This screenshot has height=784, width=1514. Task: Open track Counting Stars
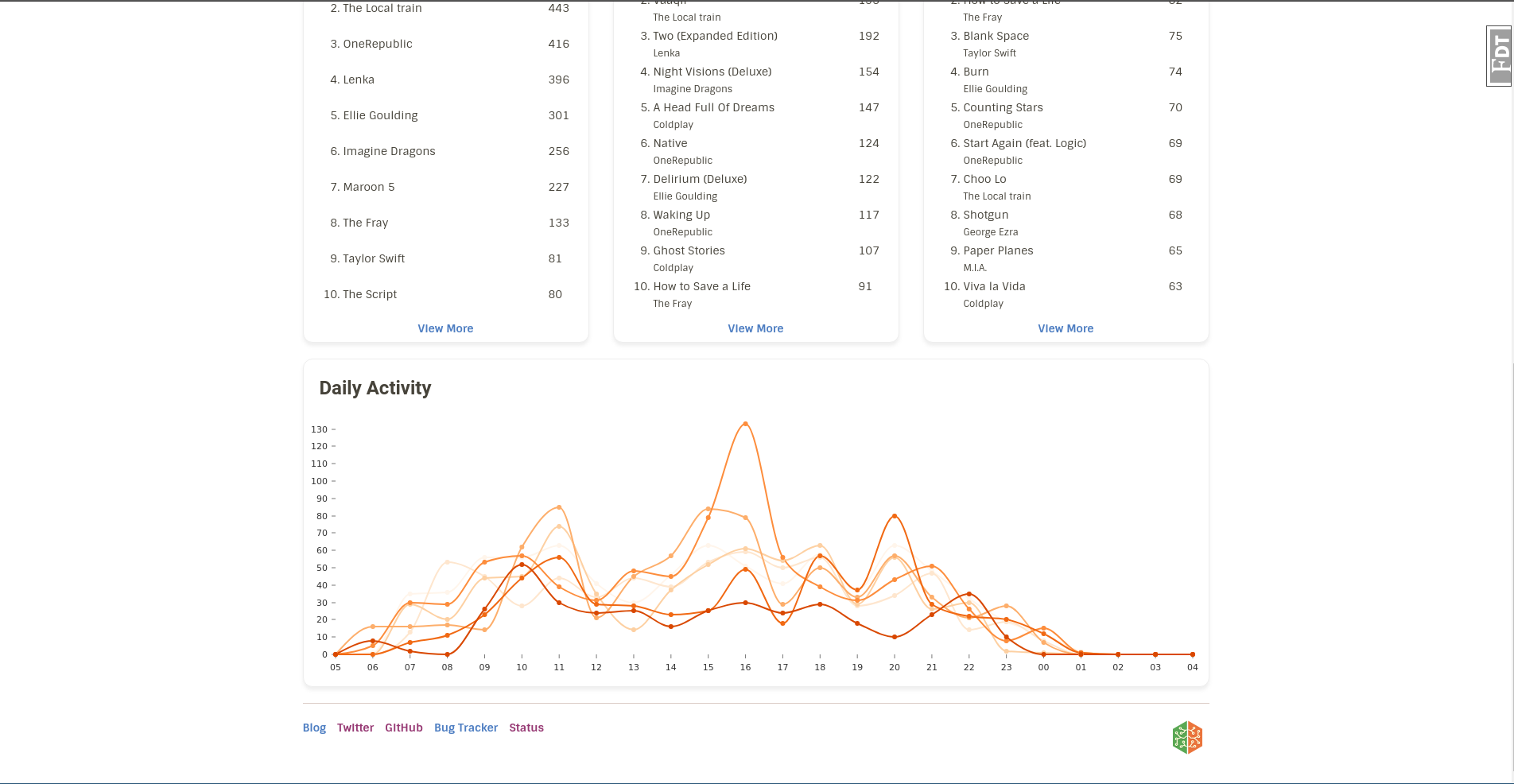tap(1004, 107)
